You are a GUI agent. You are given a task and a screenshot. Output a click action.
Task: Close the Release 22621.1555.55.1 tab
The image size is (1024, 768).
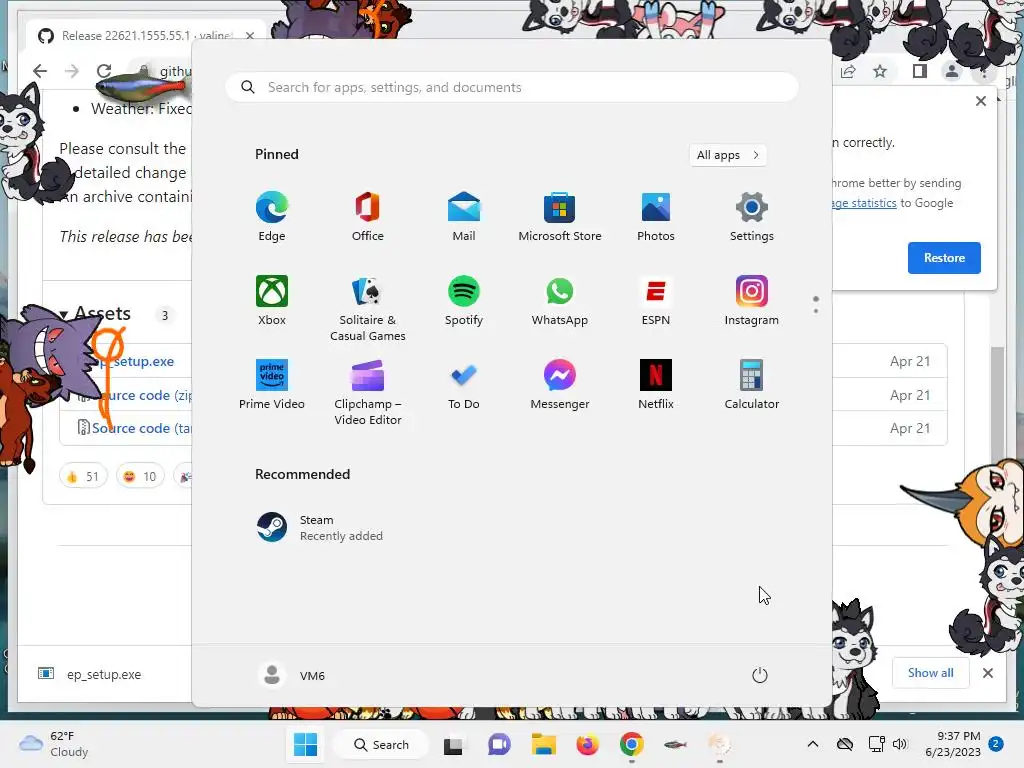250,35
